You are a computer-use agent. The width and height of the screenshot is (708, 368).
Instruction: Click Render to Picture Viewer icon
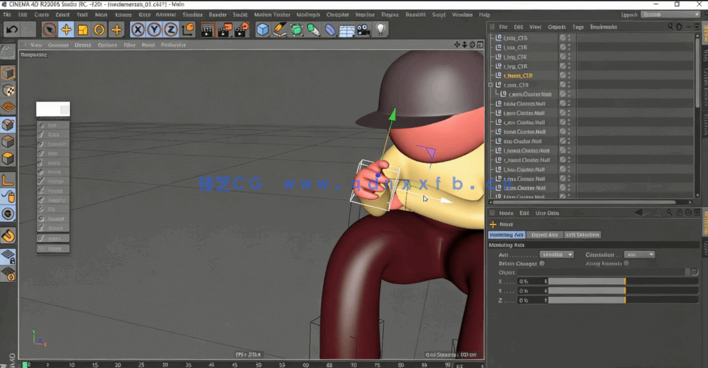(224, 30)
